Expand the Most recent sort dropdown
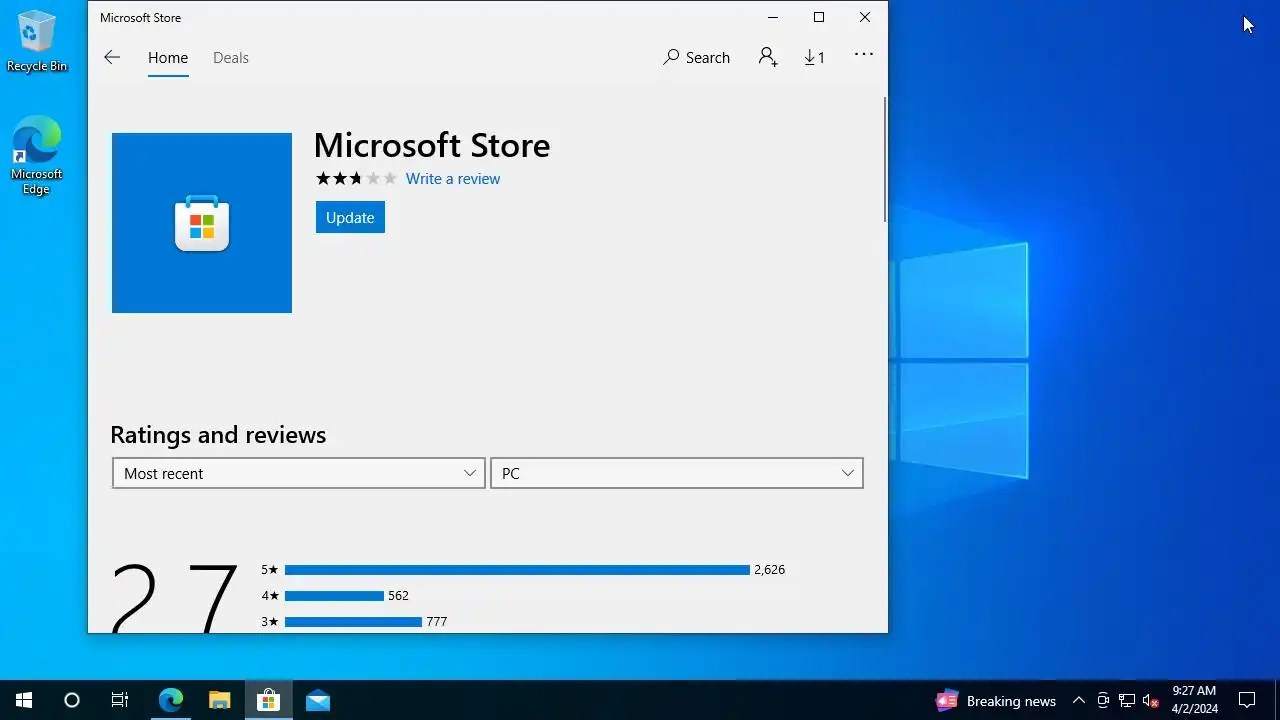The height and width of the screenshot is (720, 1280). [x=299, y=473]
